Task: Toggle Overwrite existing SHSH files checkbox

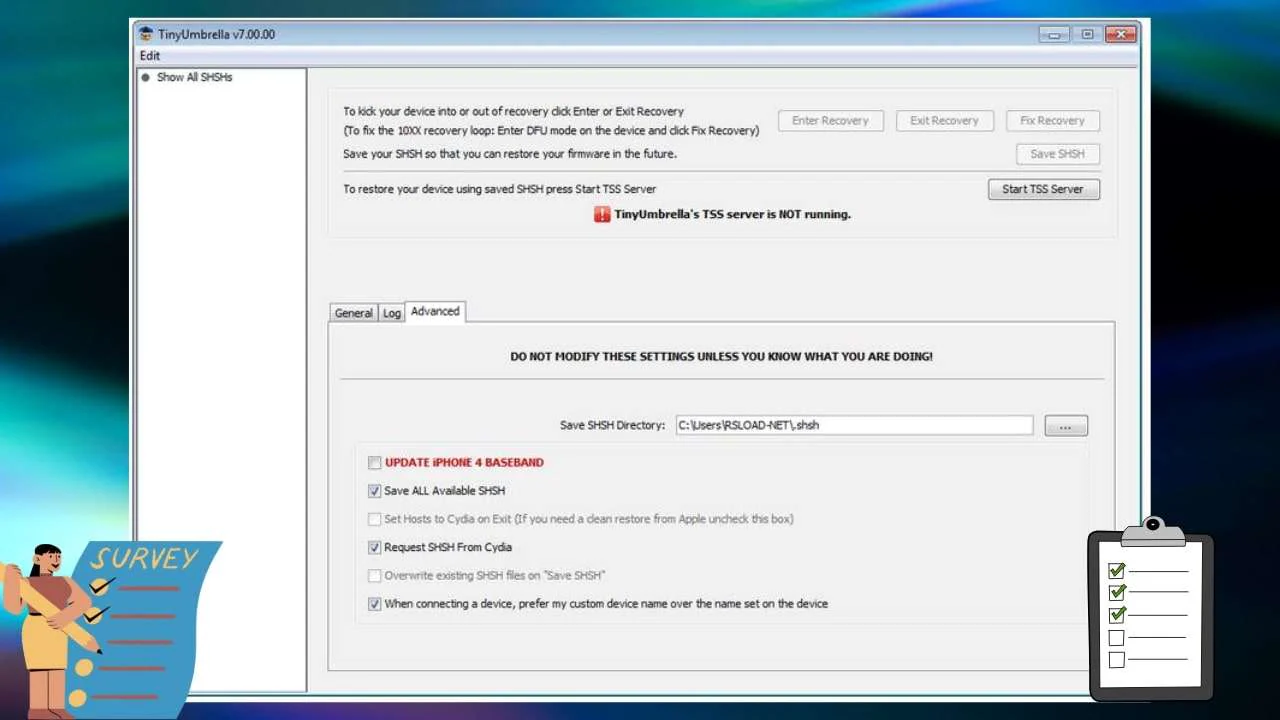Action: 374,576
